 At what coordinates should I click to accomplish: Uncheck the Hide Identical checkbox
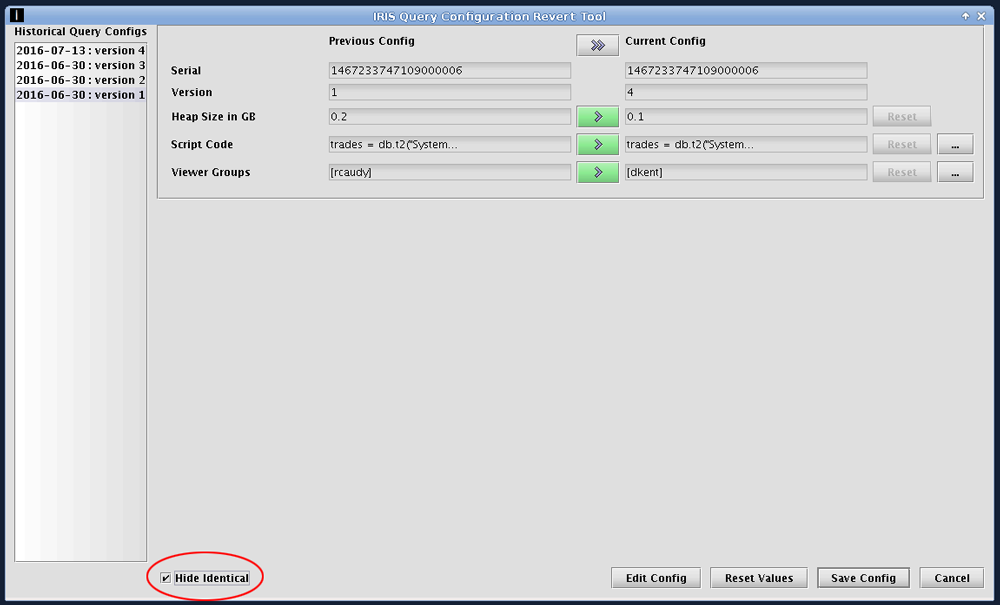166,578
